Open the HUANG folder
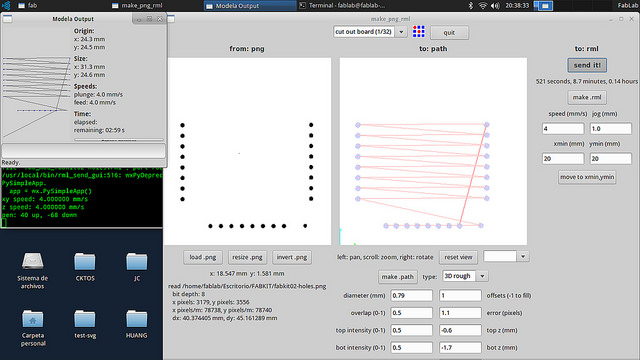 click(x=137, y=318)
